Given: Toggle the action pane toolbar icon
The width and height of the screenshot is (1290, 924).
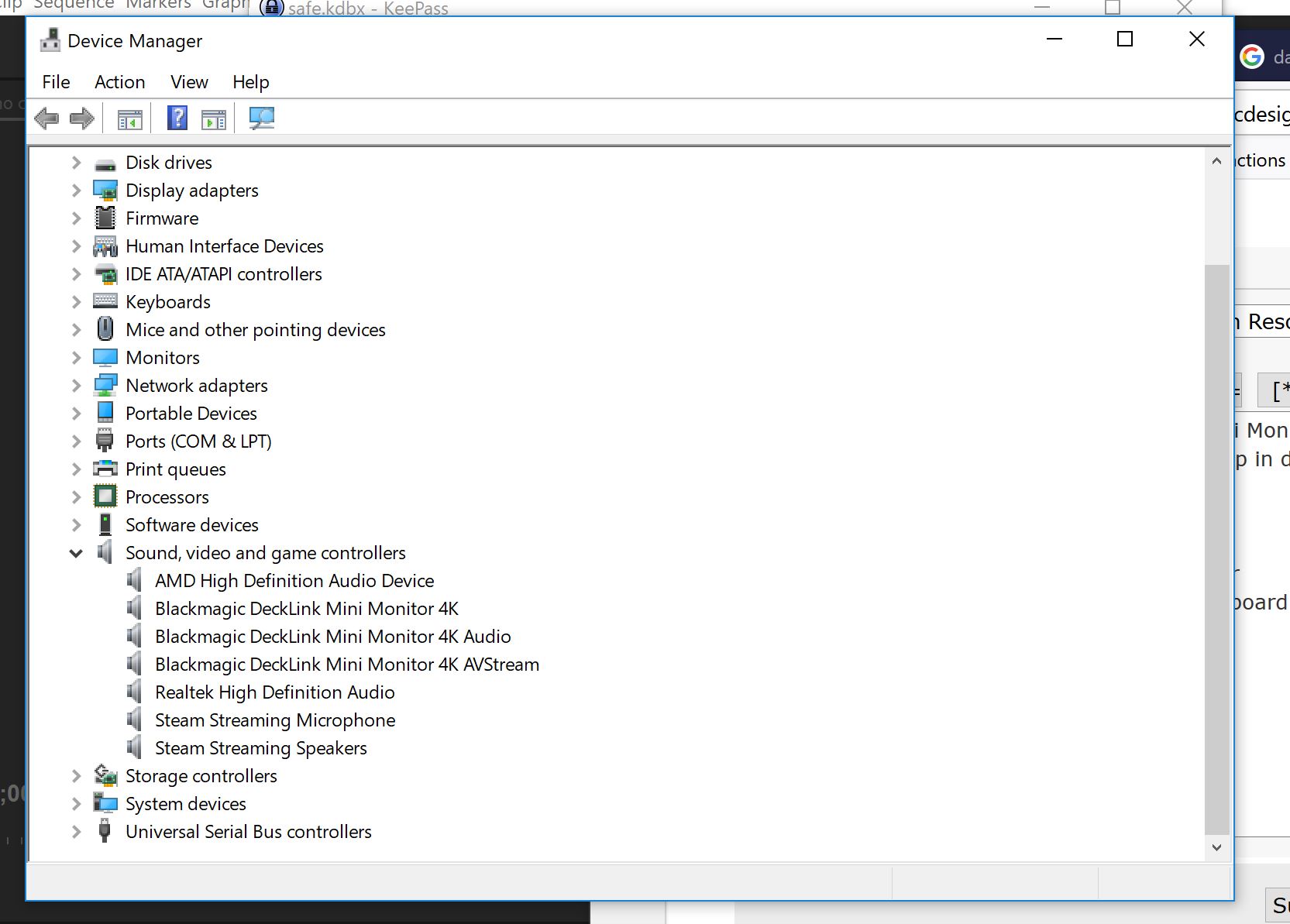Looking at the screenshot, I should click(x=213, y=119).
